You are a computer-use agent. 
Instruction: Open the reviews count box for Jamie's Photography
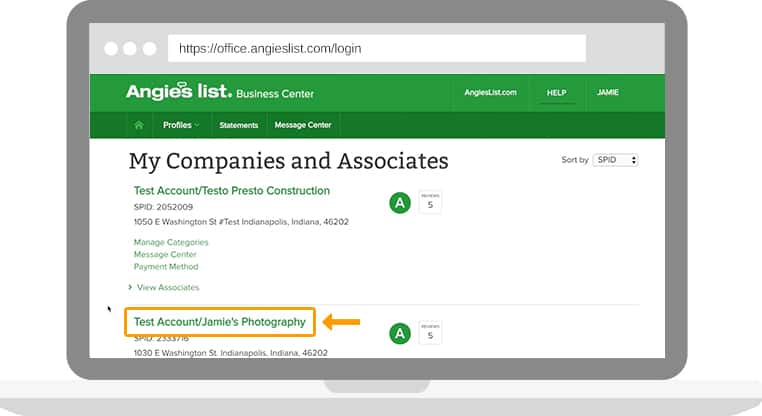click(x=430, y=333)
